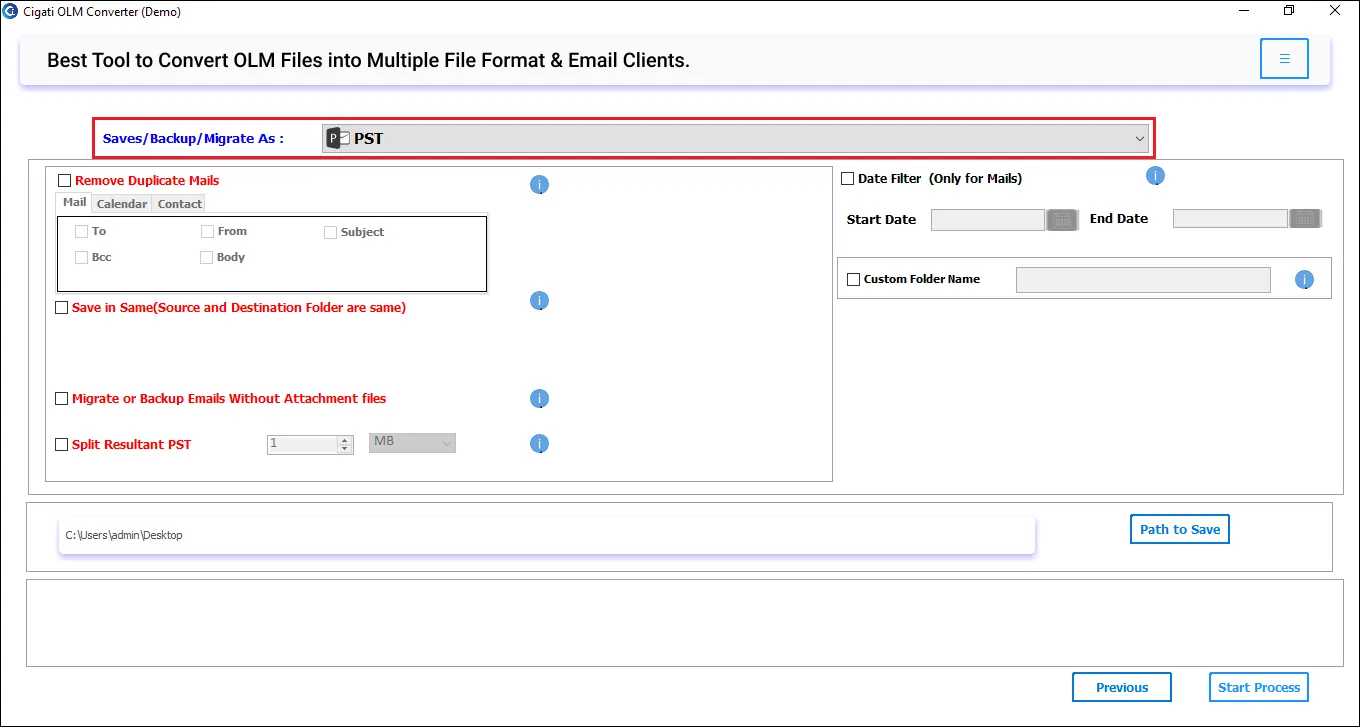Click info icon for Remove Duplicate Mails
This screenshot has width=1360, height=727.
pos(539,185)
